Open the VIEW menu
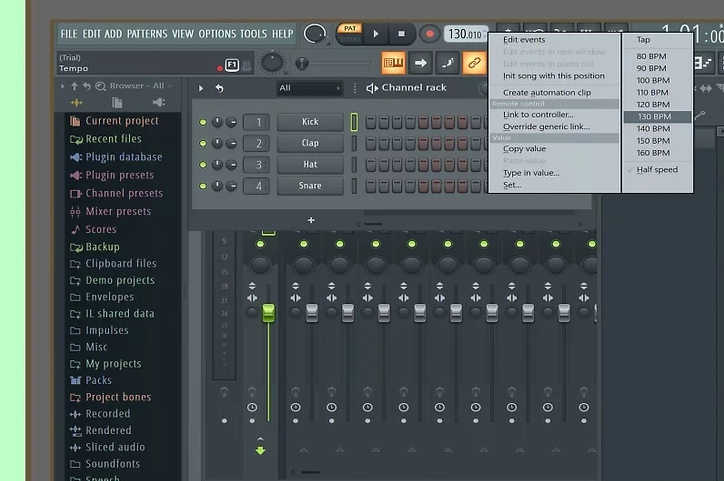Screen dimensions: 724x481 183,34
